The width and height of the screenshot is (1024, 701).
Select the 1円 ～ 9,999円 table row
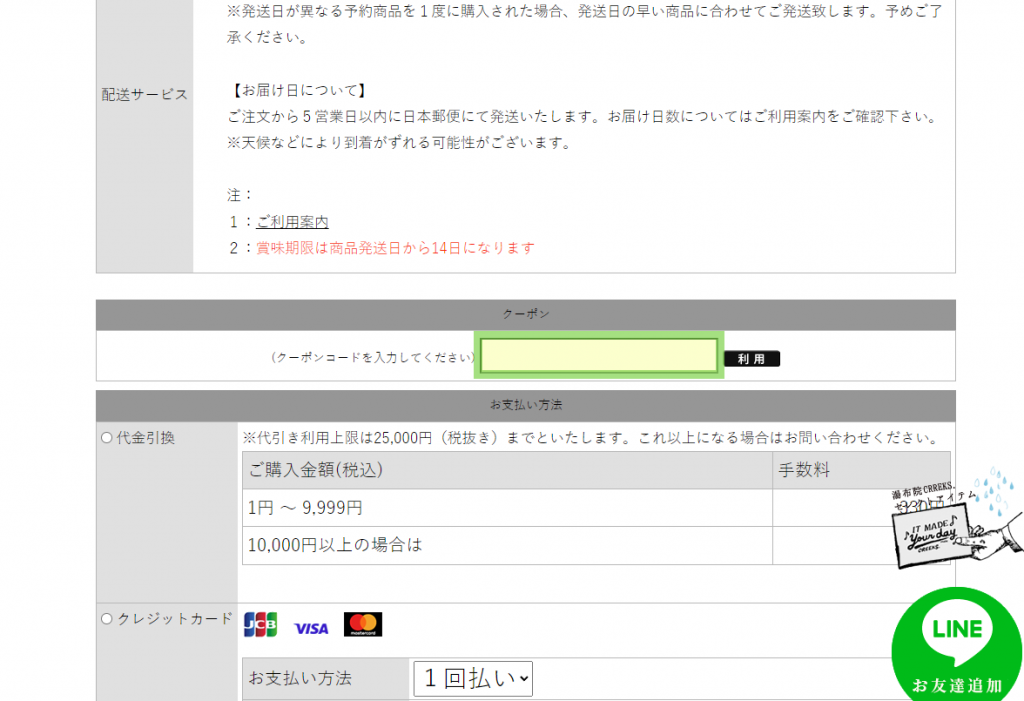[506, 508]
